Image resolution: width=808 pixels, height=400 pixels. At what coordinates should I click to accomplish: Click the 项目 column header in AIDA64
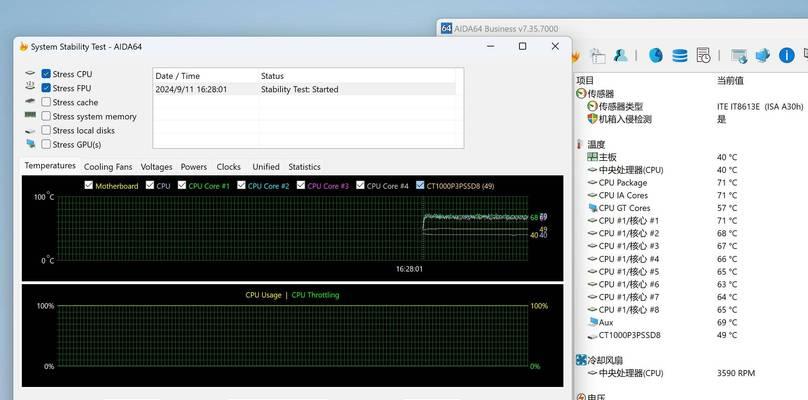coord(585,80)
